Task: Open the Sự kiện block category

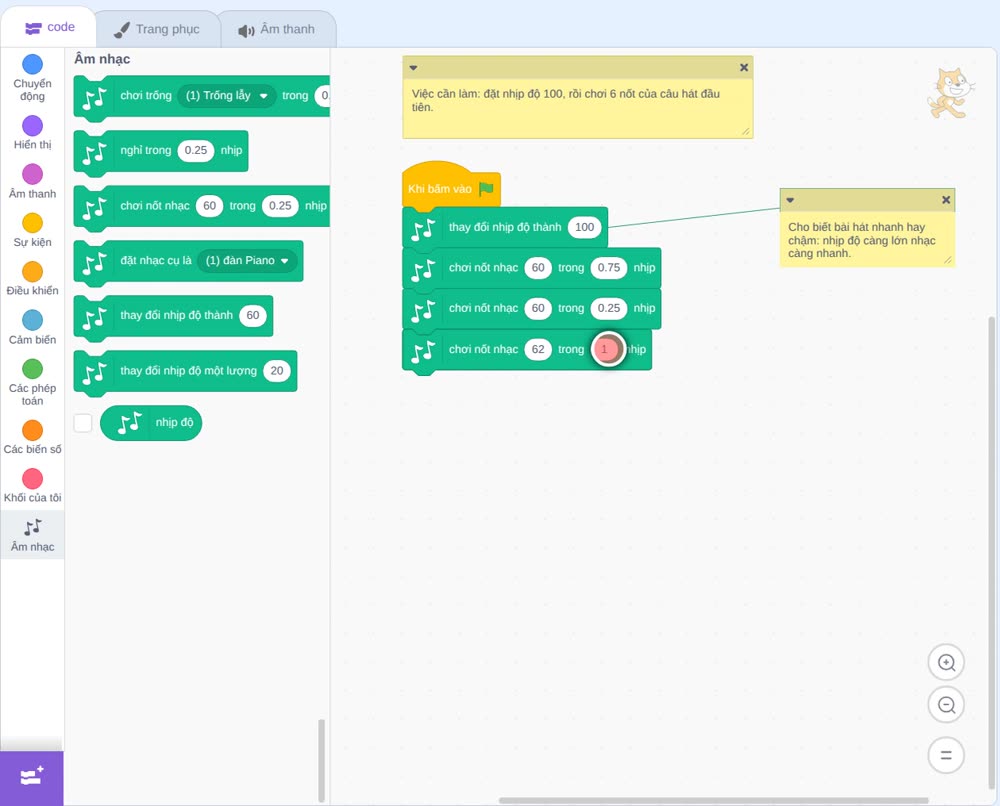Action: click(33, 230)
